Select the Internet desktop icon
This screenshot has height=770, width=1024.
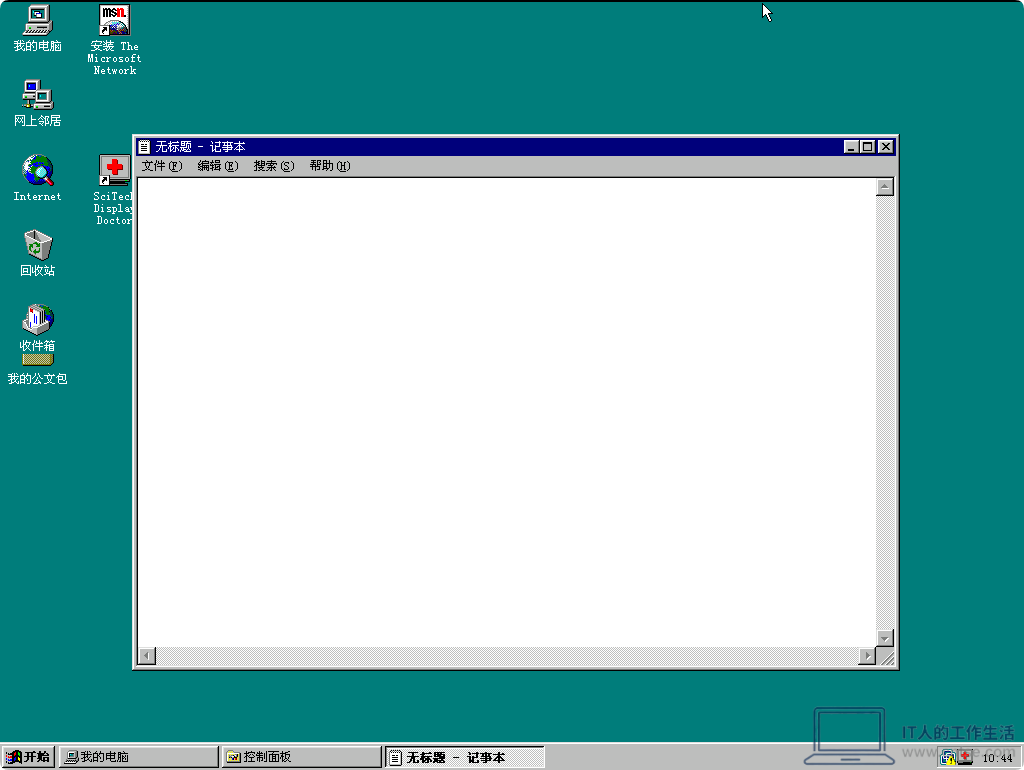[x=38, y=178]
